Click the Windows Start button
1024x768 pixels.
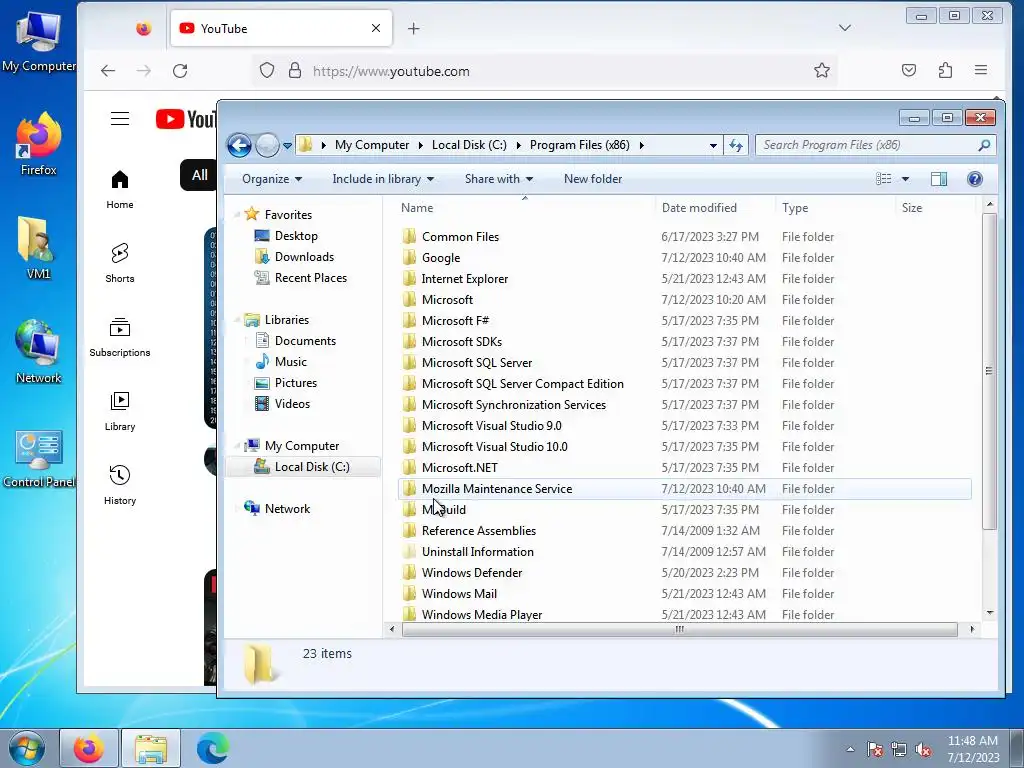tap(27, 749)
